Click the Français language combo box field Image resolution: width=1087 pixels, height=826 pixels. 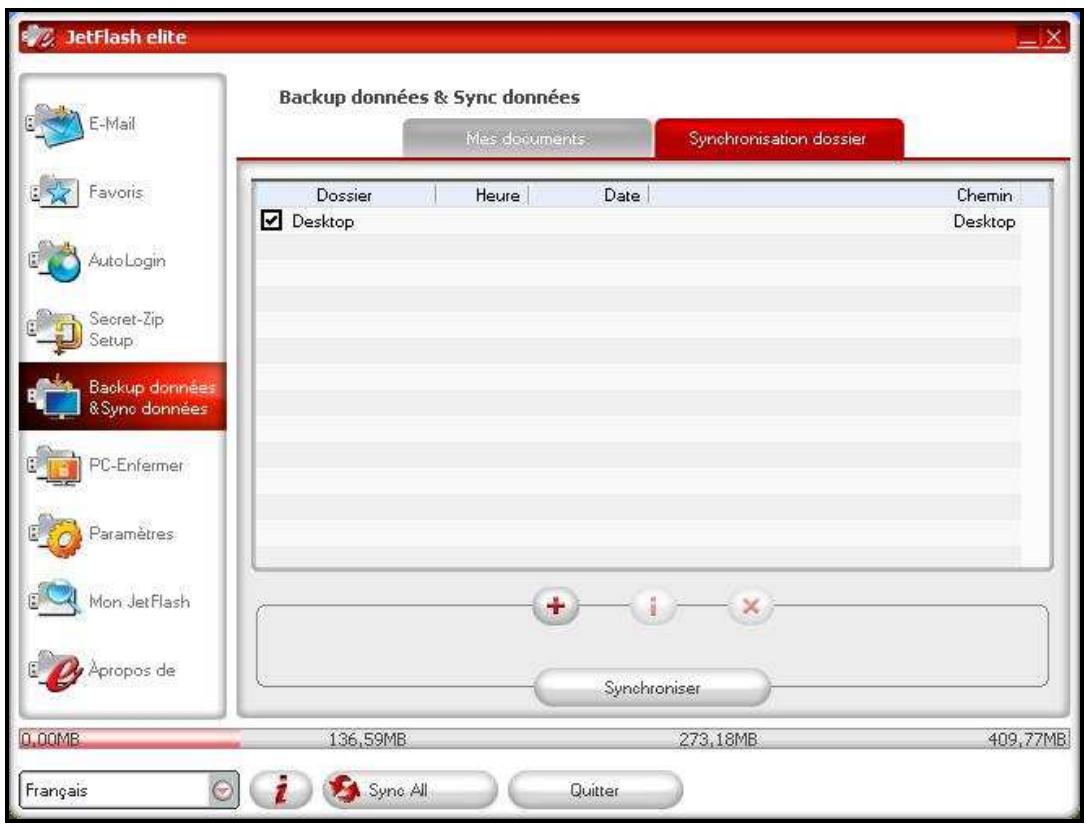coord(129,790)
